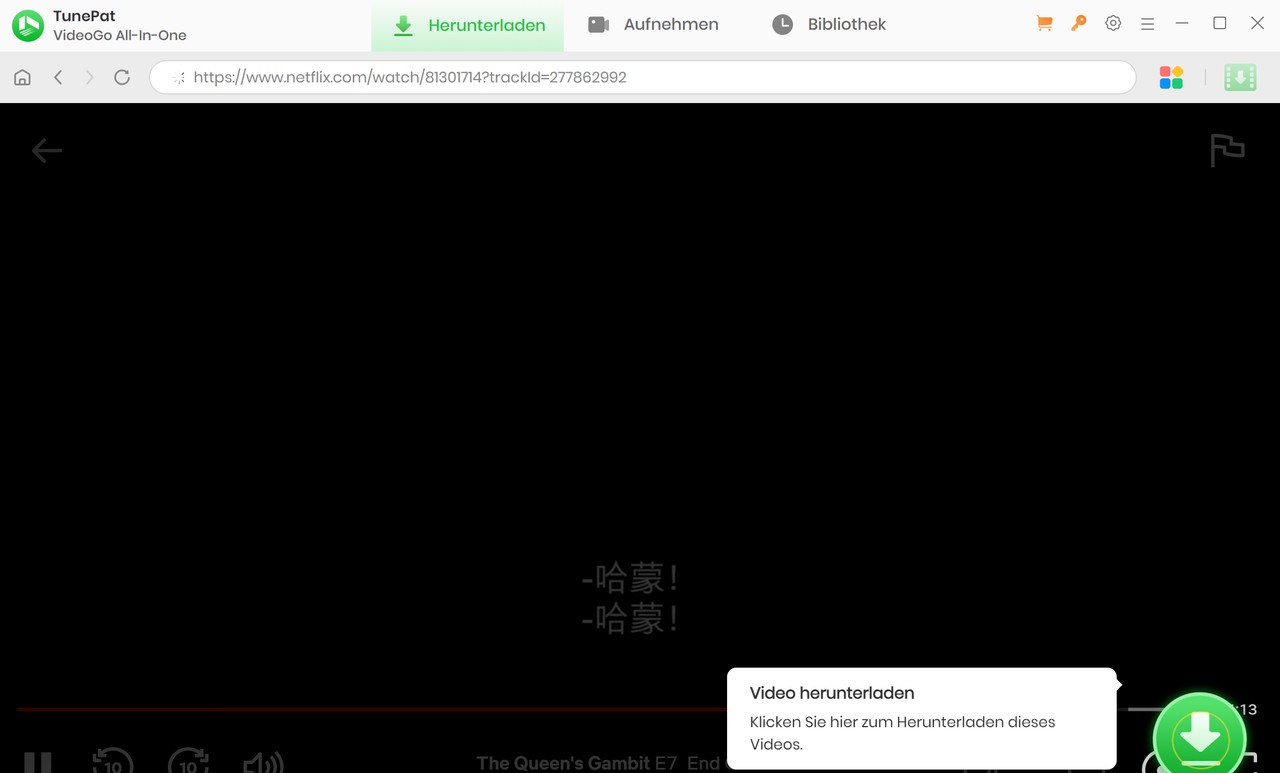The height and width of the screenshot is (773, 1280).
Task: Select the Herunterladen tab
Action: coord(468,25)
